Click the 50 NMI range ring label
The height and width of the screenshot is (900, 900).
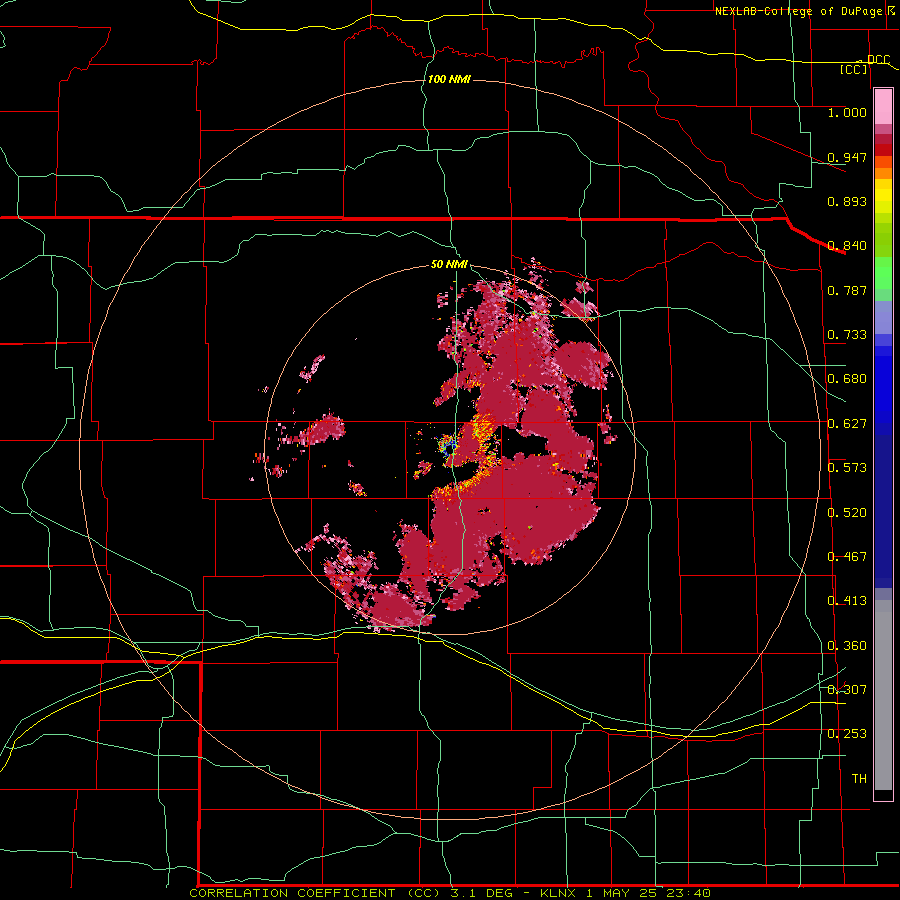tap(449, 264)
